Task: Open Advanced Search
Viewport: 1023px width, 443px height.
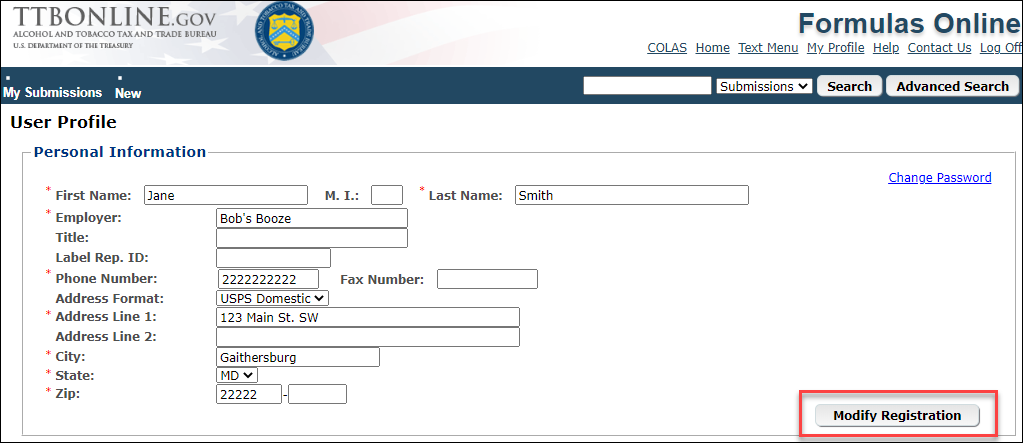Action: pos(951,86)
